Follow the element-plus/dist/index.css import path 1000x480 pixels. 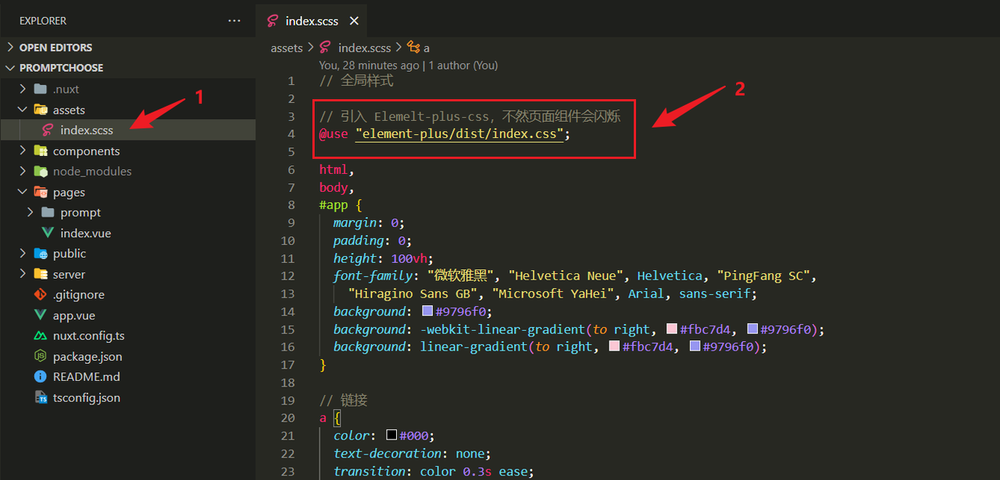point(459,134)
